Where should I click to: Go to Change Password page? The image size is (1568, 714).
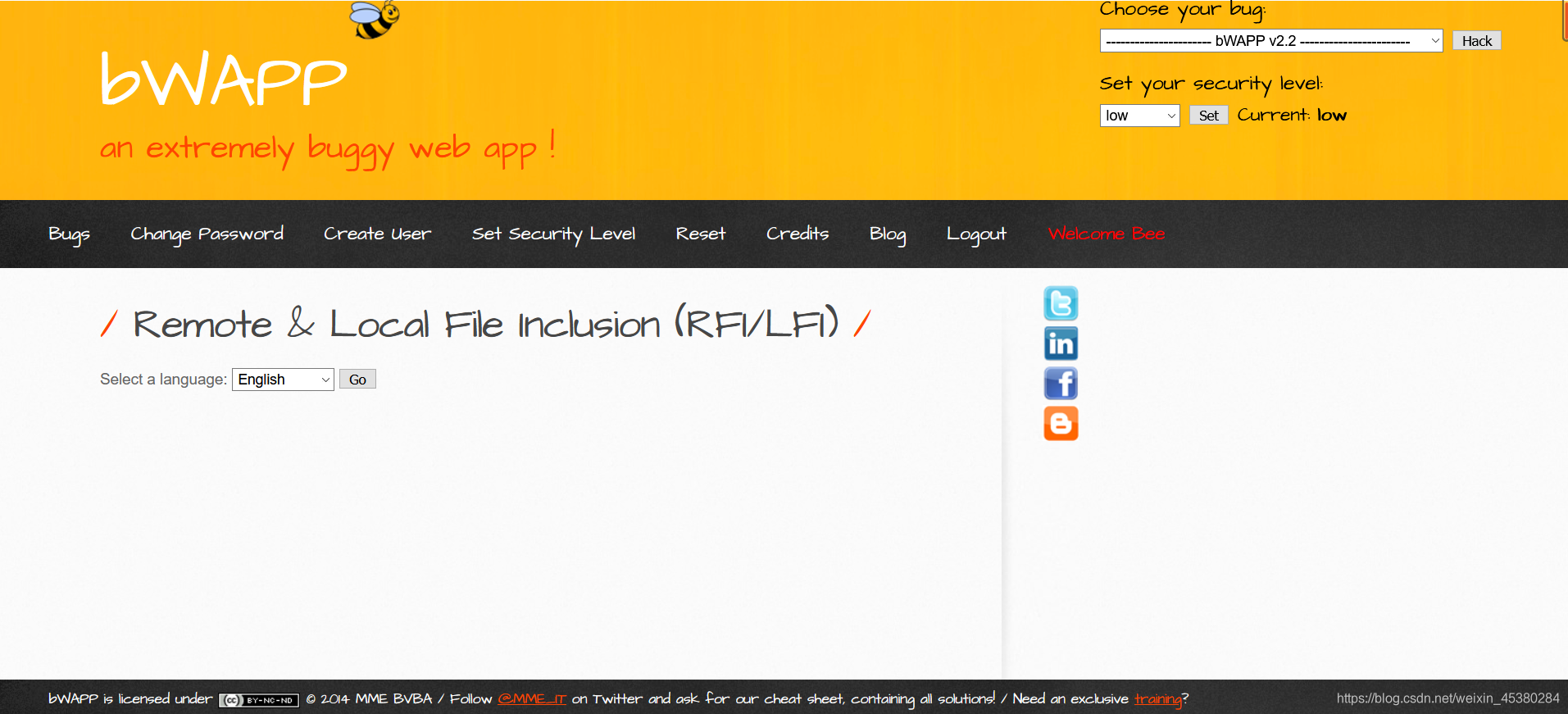tap(207, 234)
